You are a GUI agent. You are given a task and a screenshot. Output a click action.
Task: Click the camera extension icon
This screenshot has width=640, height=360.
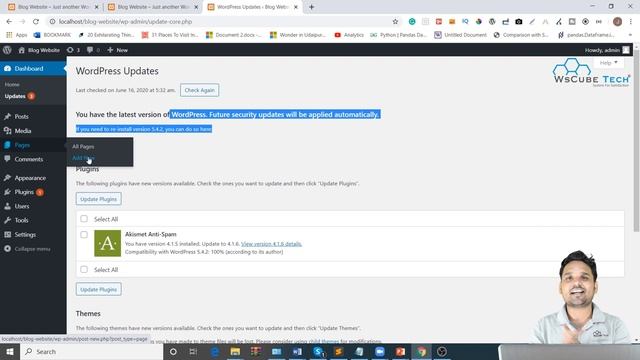click(x=518, y=22)
